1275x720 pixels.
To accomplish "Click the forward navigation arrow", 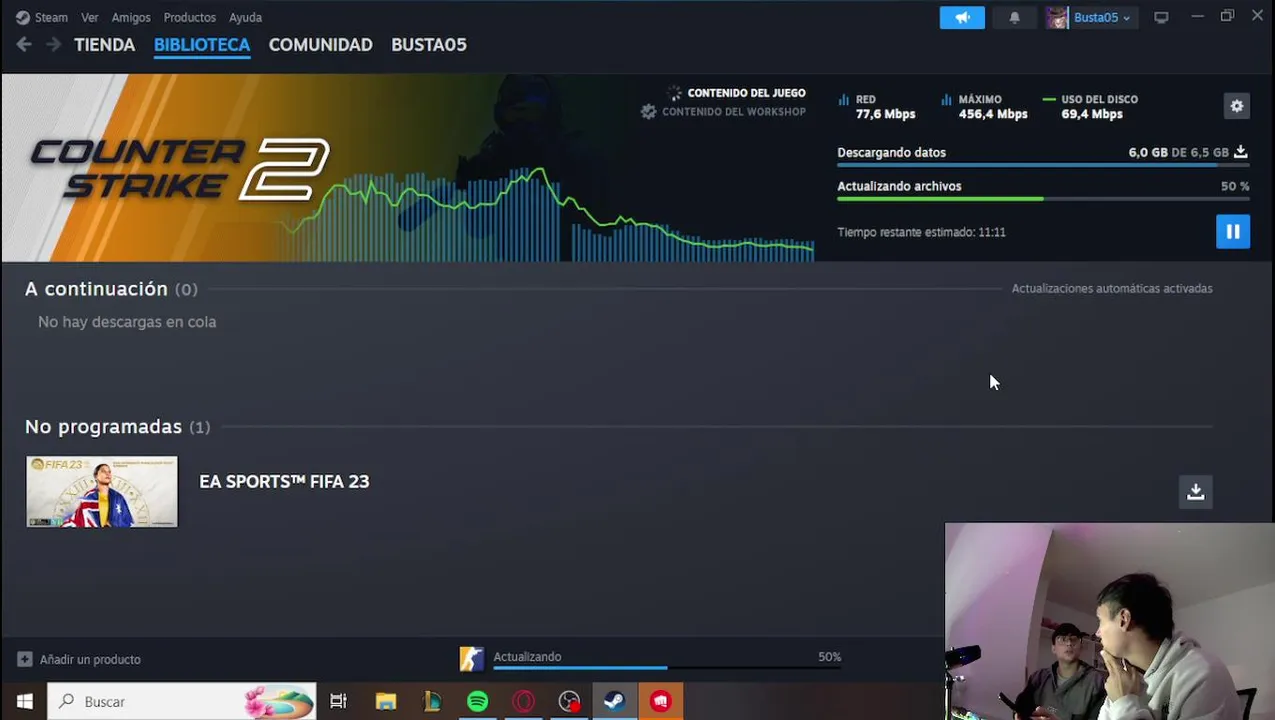I will pyautogui.click(x=54, y=44).
